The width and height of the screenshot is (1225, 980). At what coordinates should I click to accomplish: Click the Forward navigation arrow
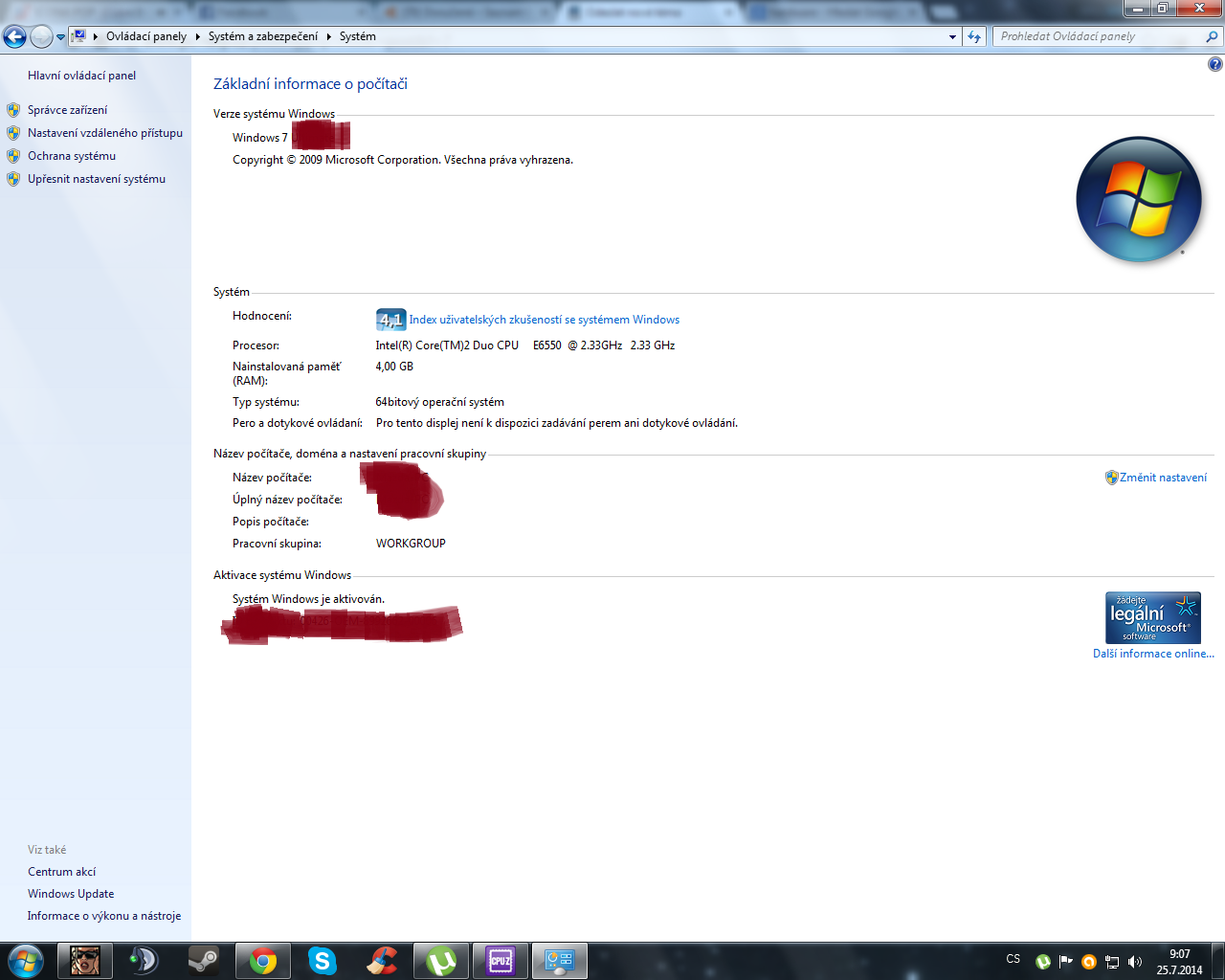click(x=41, y=36)
